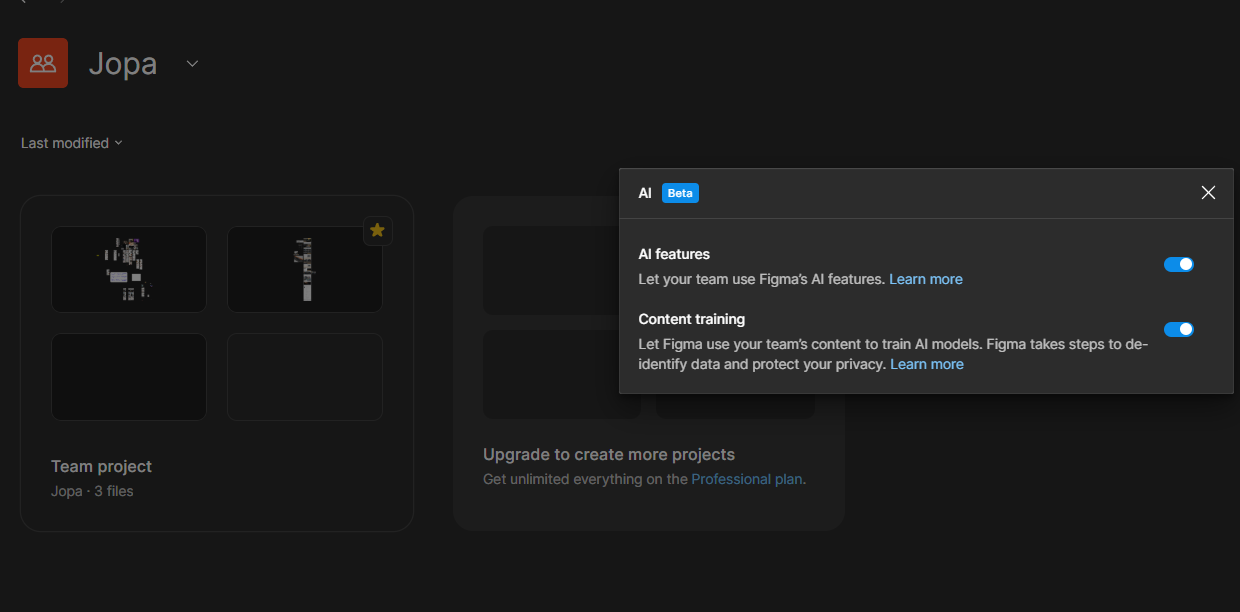The image size is (1240, 612).
Task: Click the 'Content training' setting label
Action: tap(692, 319)
